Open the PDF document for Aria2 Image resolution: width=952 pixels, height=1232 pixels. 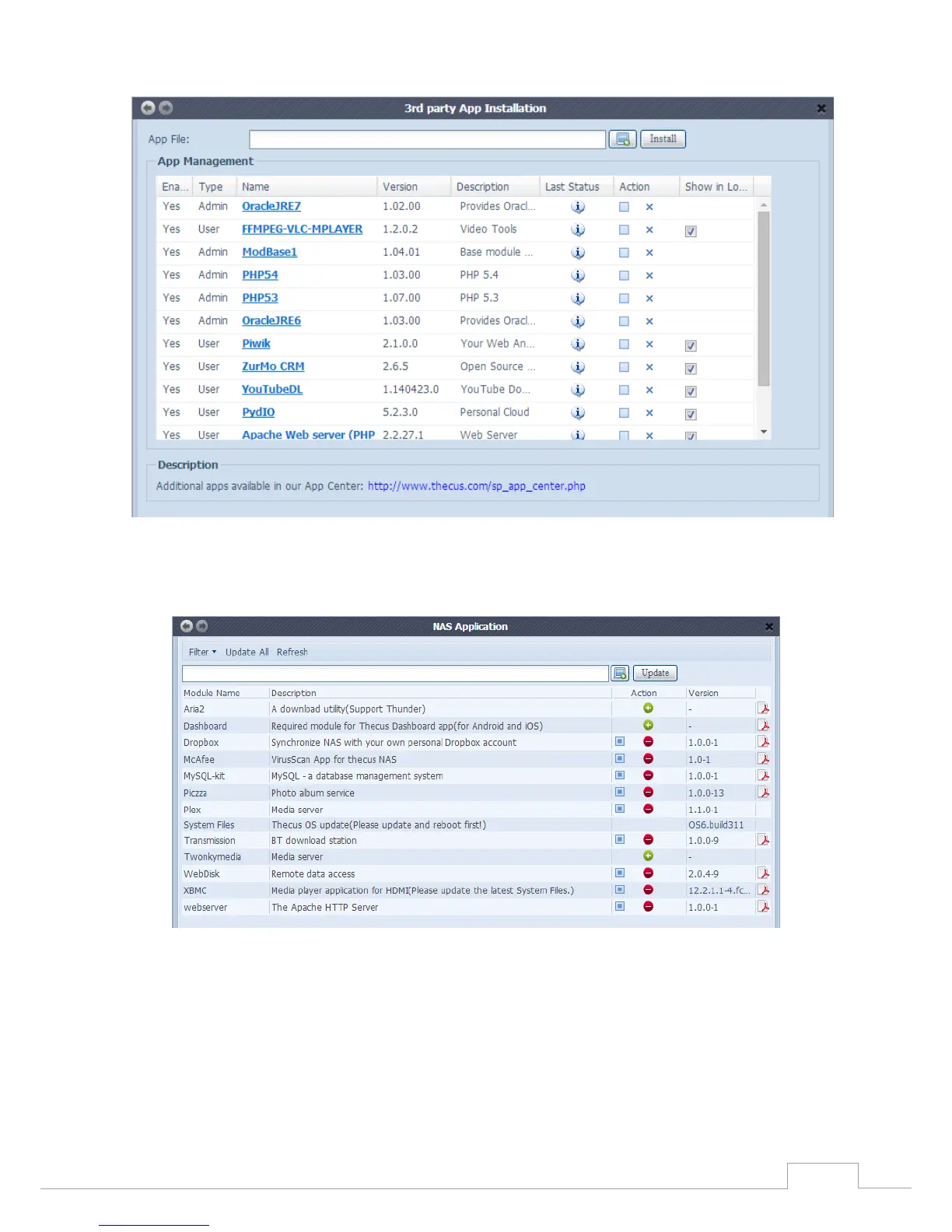763,709
